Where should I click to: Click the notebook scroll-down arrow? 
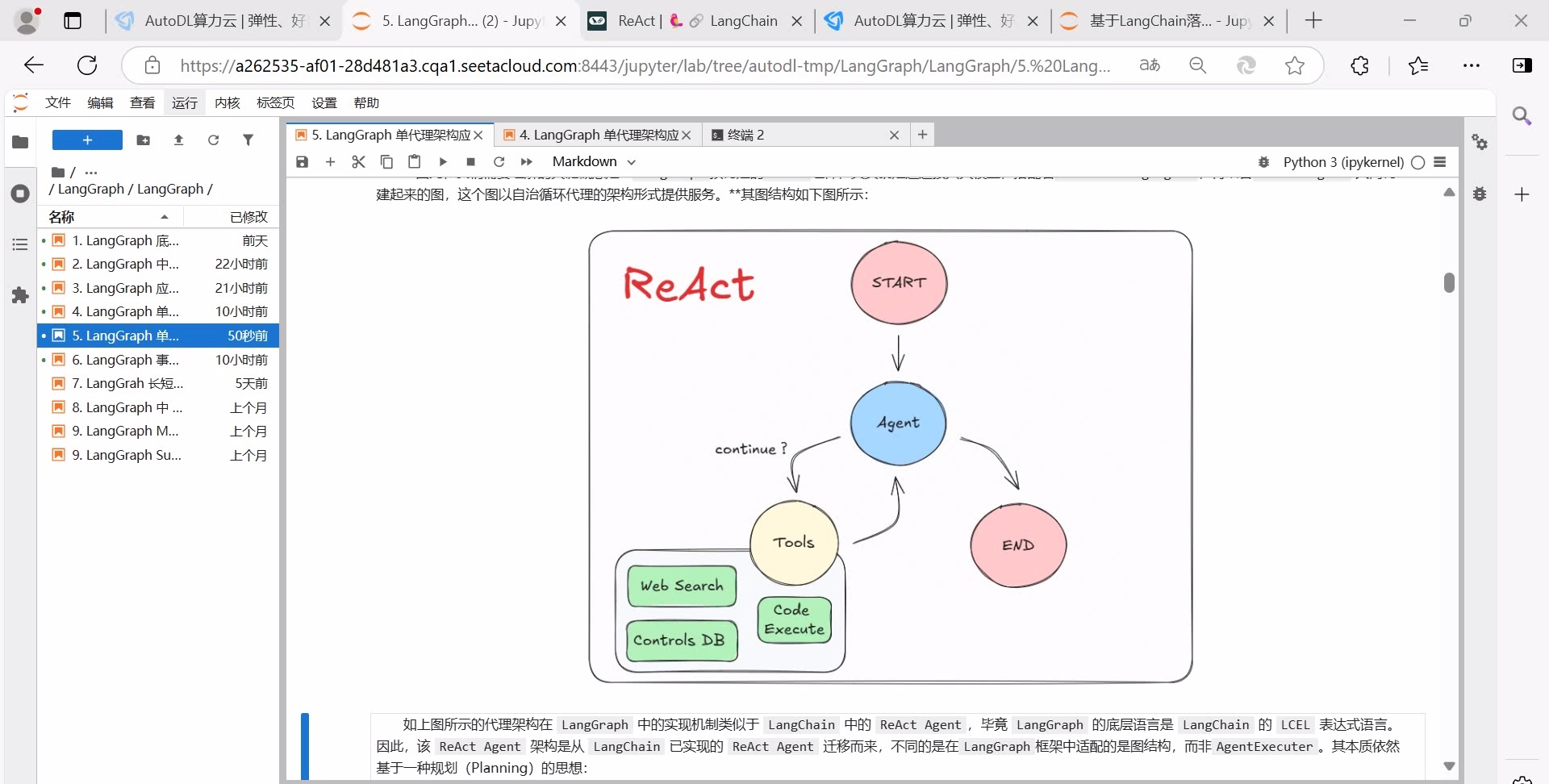click(x=1449, y=766)
